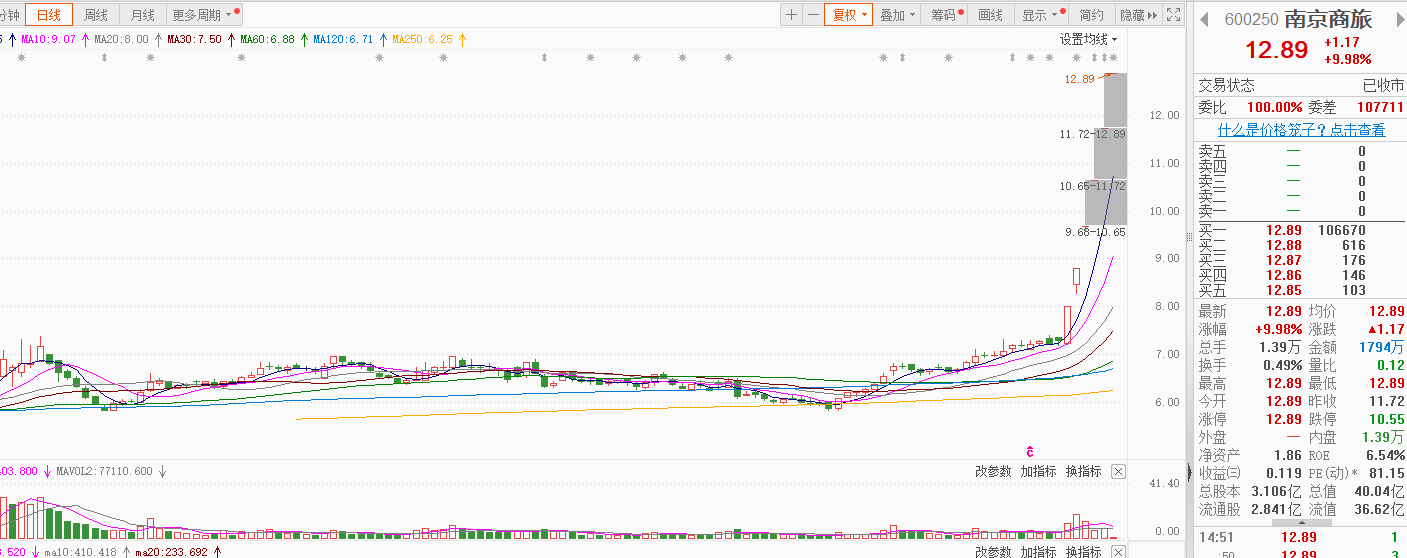Image resolution: width=1407 pixels, height=558 pixels.
Task: Select the 买三 bid row at 12.87
Action: tap(1300, 260)
